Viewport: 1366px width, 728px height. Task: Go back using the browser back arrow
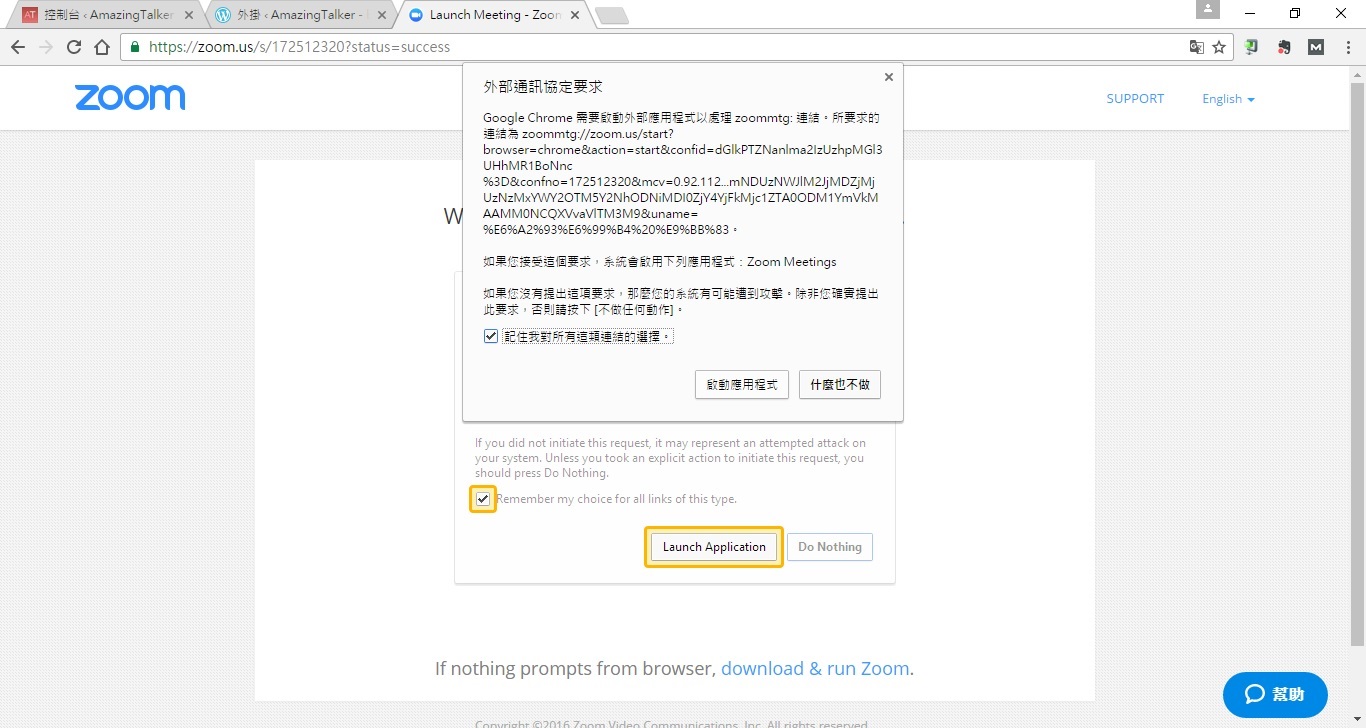tap(18, 47)
